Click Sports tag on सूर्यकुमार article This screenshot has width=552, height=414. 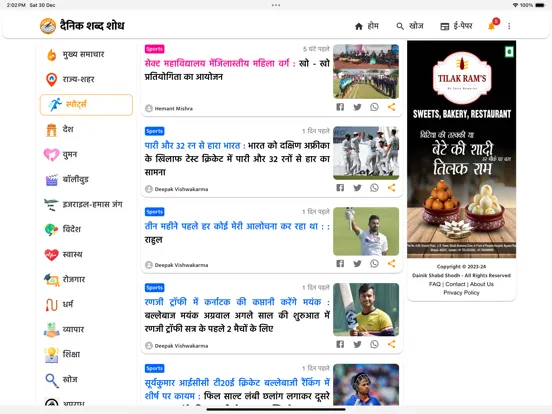point(155,368)
